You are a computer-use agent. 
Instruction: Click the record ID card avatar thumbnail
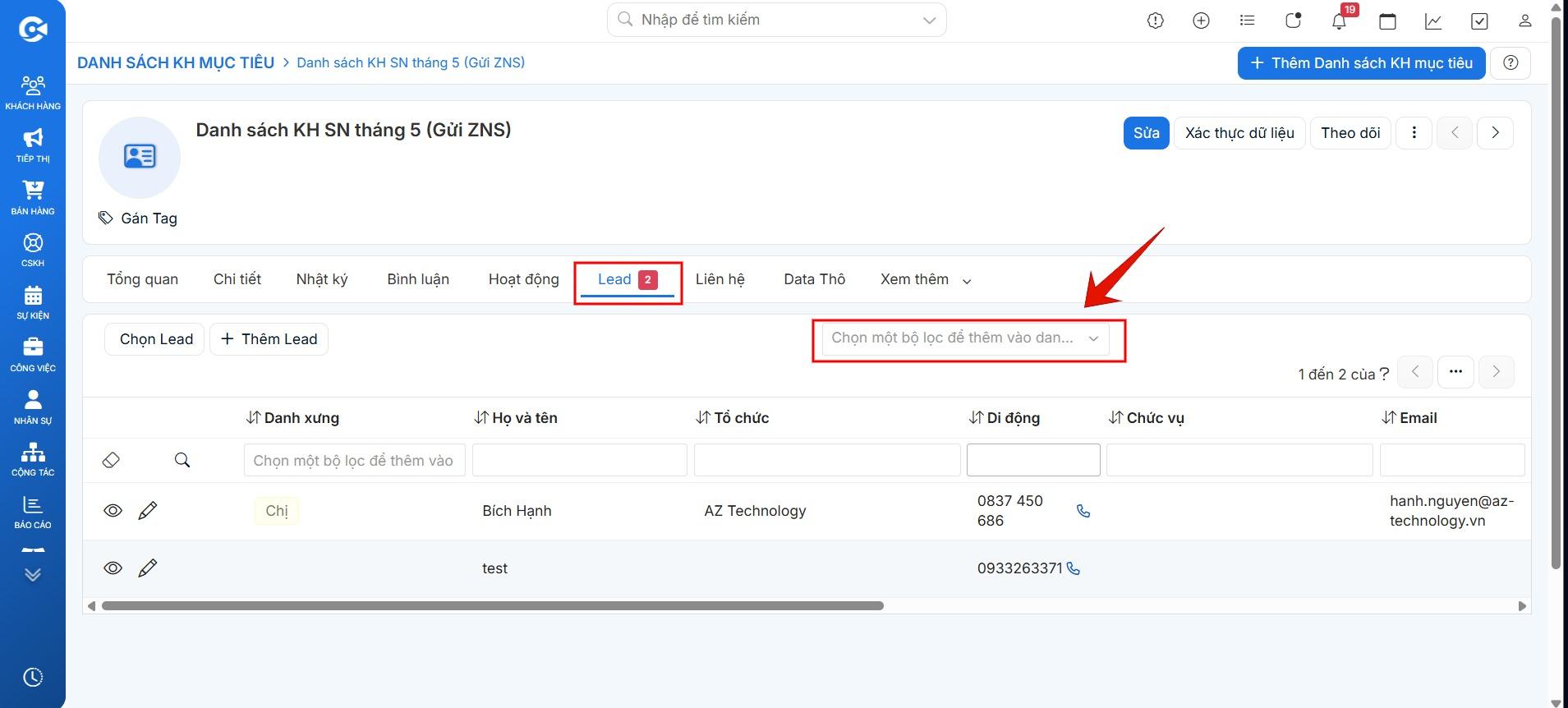click(140, 157)
